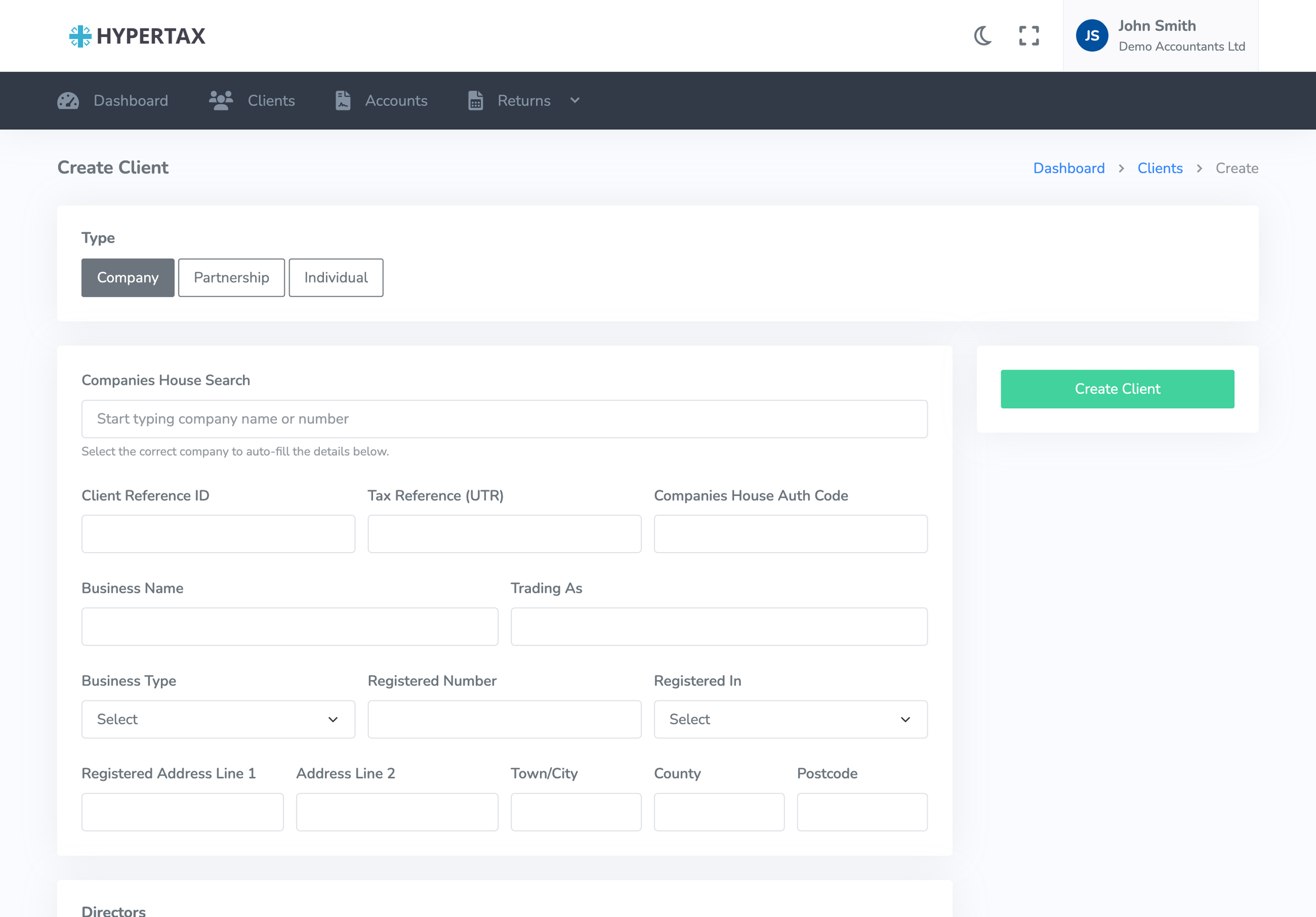Click the Accounts document icon
Screen dimensions: 1316x917
[343, 100]
